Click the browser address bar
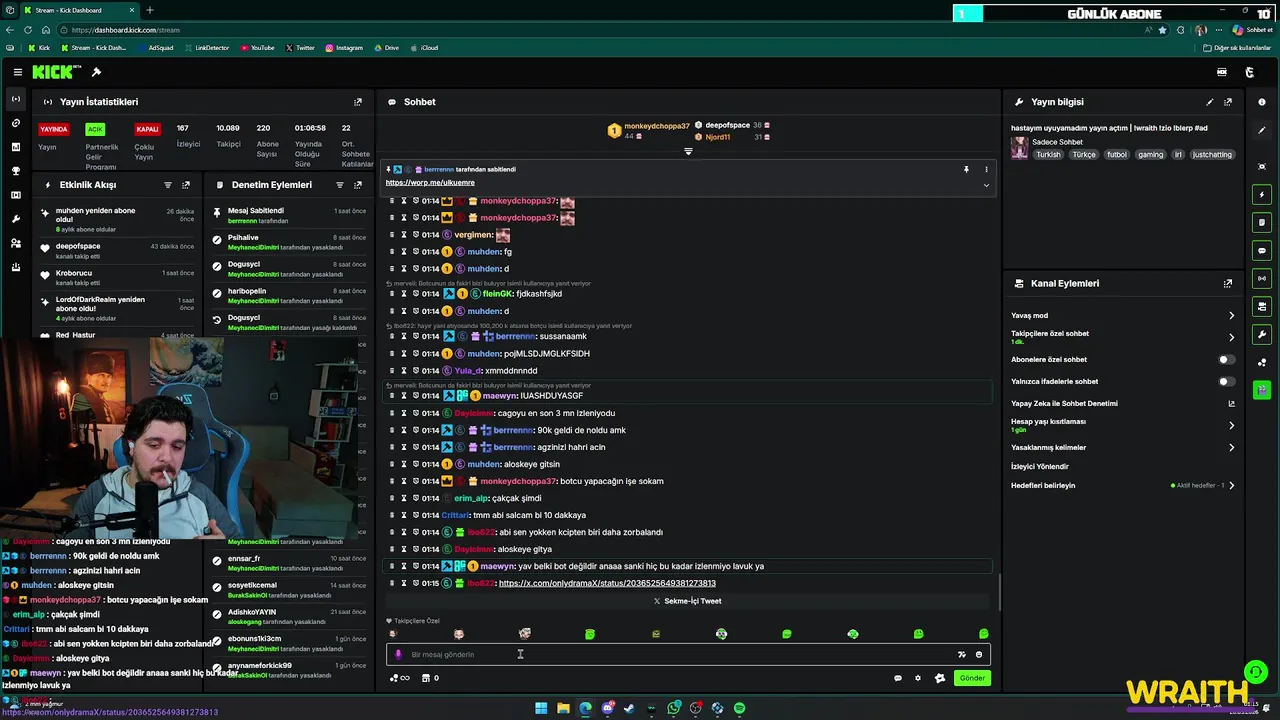 coord(600,30)
